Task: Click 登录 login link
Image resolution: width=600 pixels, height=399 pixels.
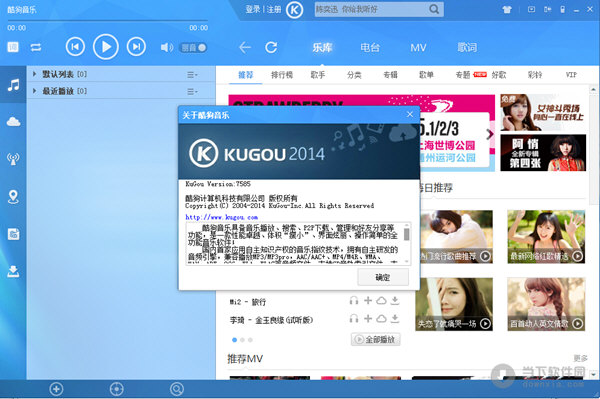Action: point(253,9)
